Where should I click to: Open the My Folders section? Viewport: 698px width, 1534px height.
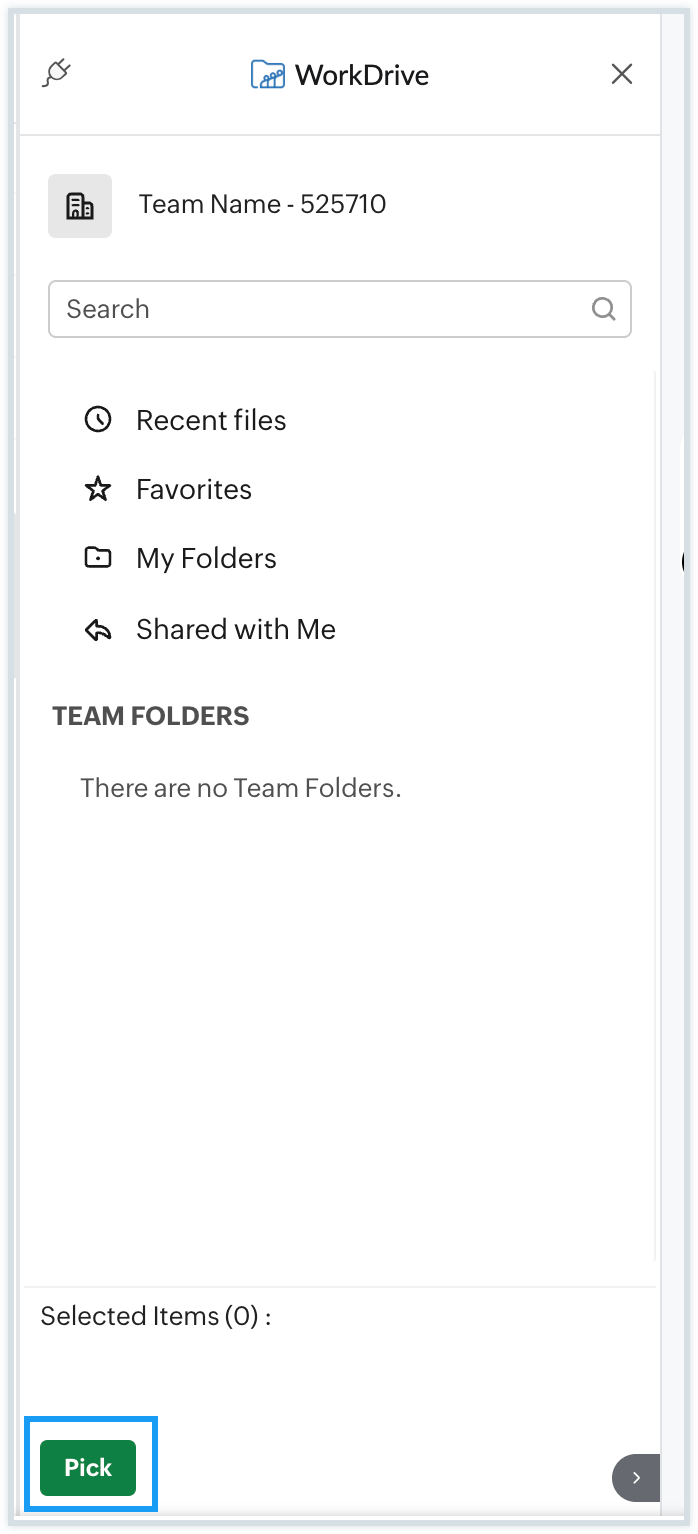(206, 558)
